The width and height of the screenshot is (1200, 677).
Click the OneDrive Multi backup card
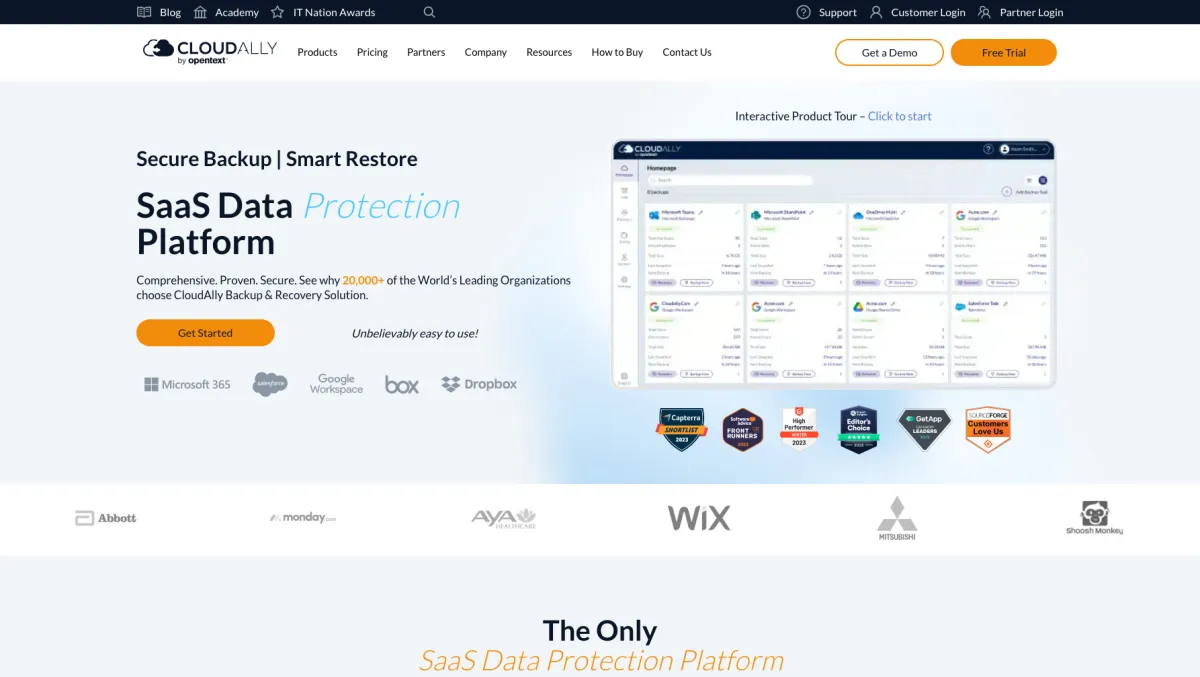point(898,248)
